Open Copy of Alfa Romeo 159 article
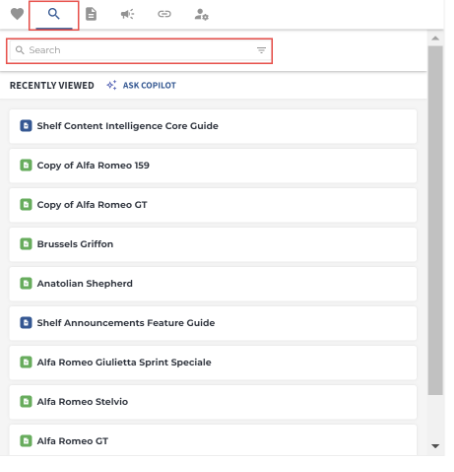Screen dimensions: 454x472 pyautogui.click(x=213, y=166)
